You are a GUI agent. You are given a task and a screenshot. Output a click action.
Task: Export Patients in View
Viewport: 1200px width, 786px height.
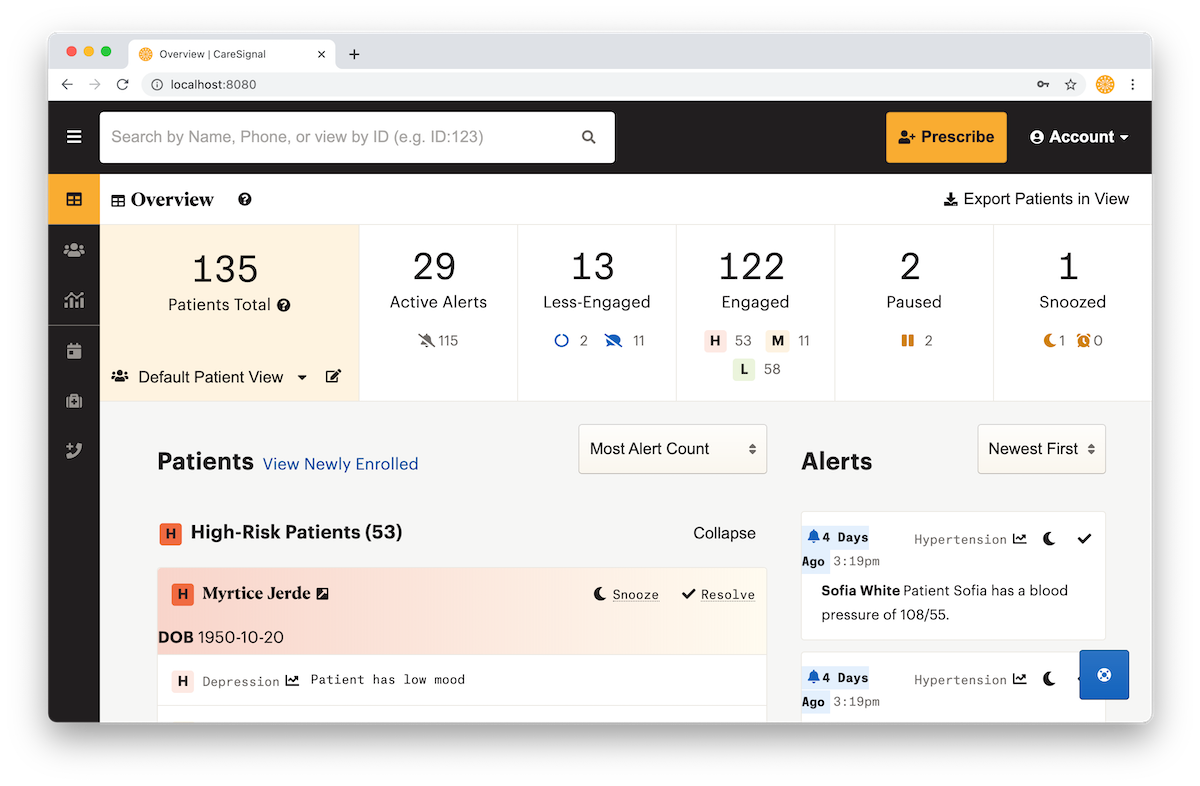pos(1036,199)
